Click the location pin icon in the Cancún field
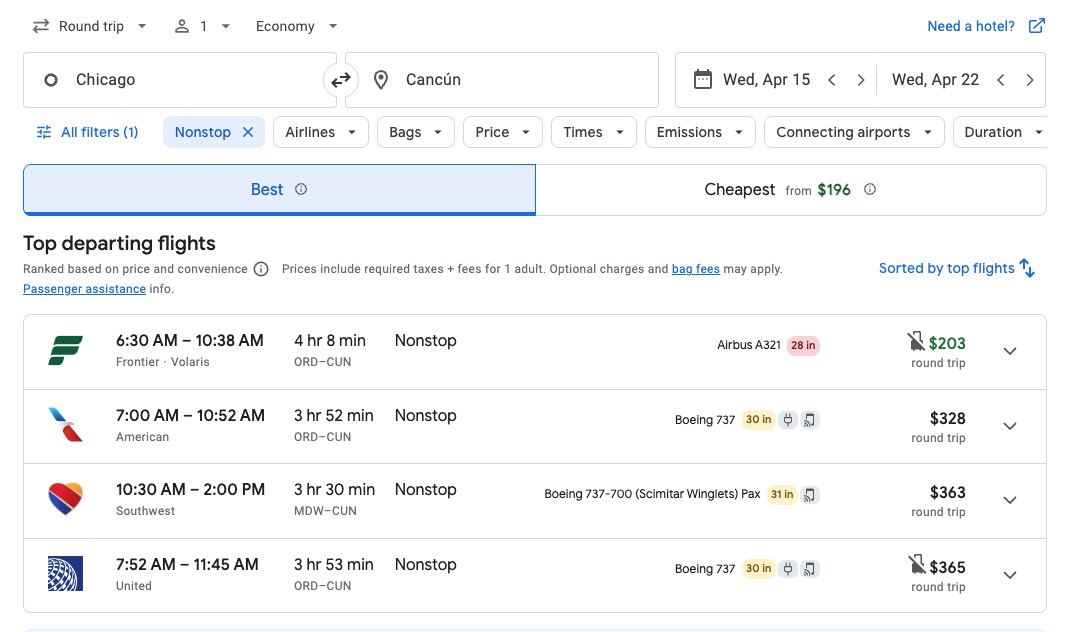 click(x=381, y=79)
